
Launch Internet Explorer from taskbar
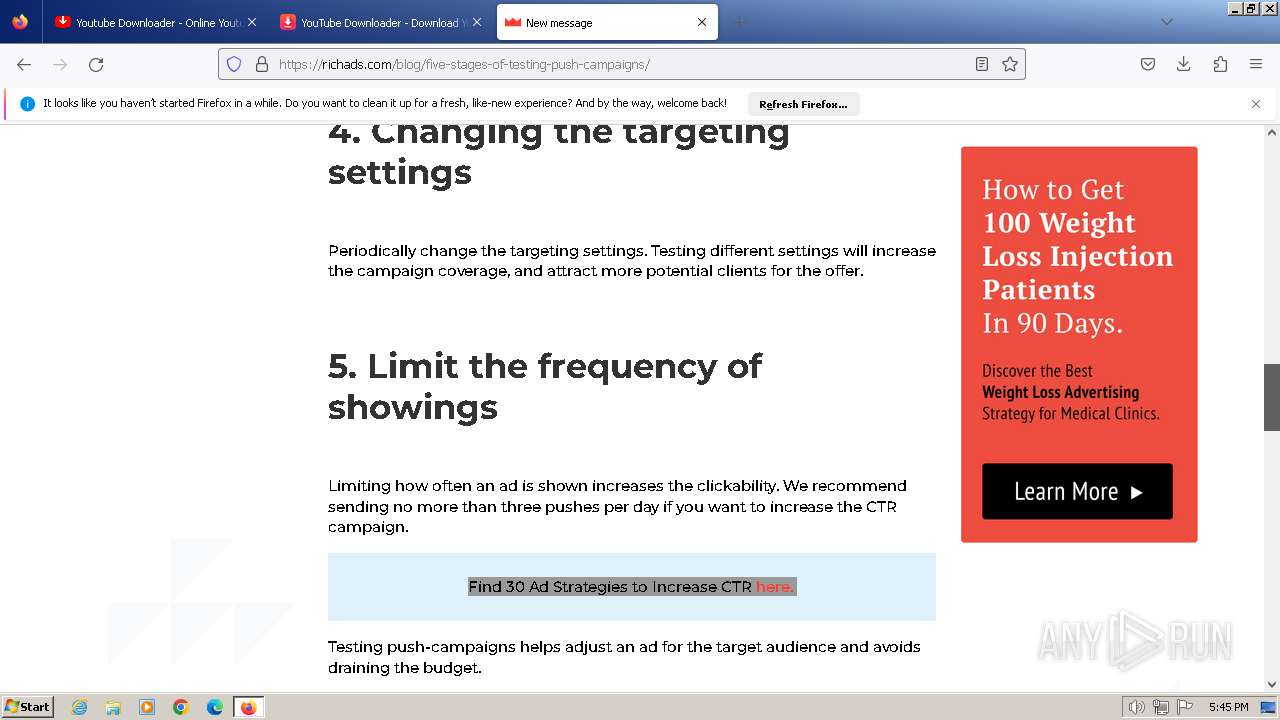pos(80,707)
